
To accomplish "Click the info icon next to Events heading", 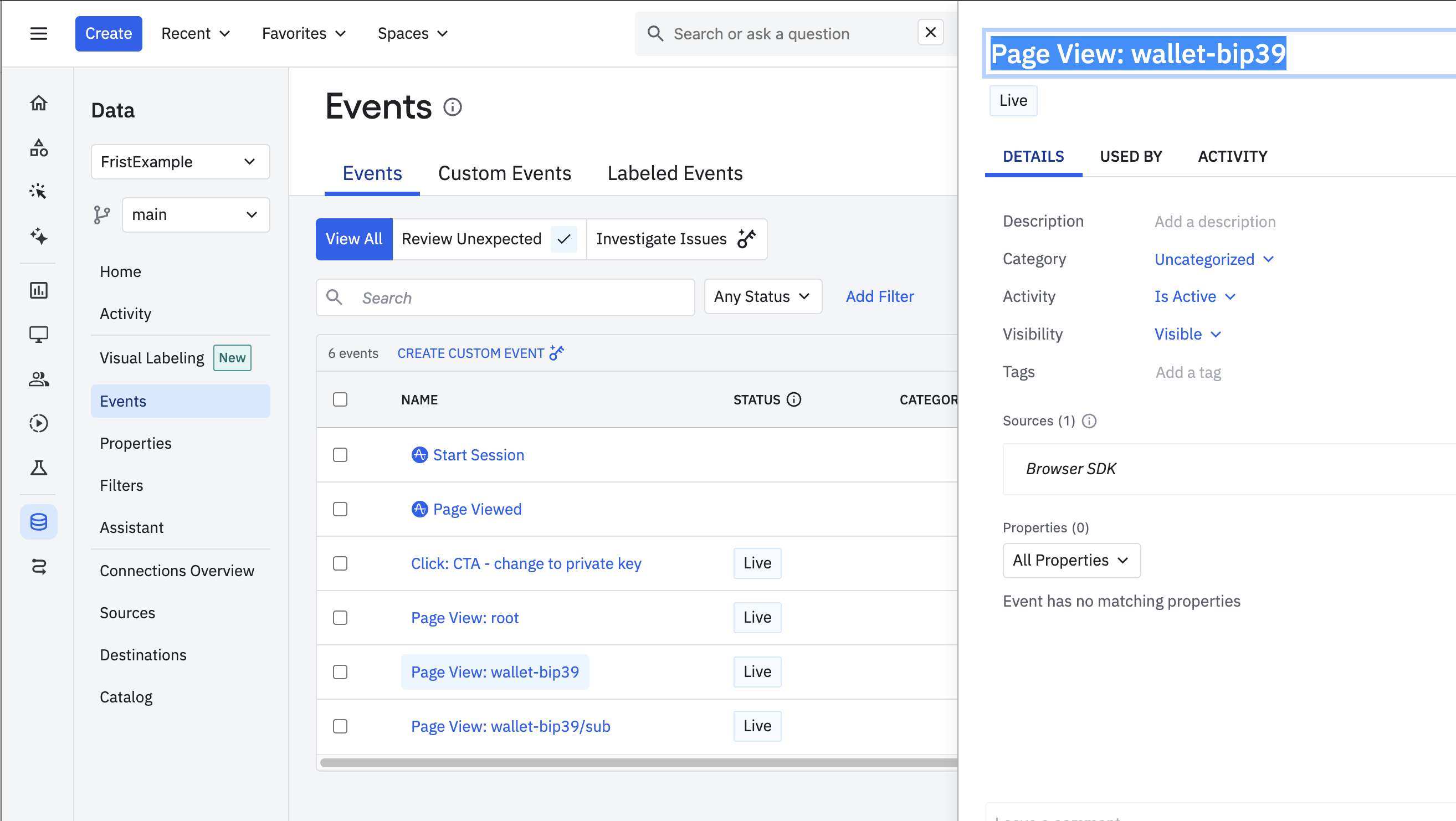I will [452, 107].
